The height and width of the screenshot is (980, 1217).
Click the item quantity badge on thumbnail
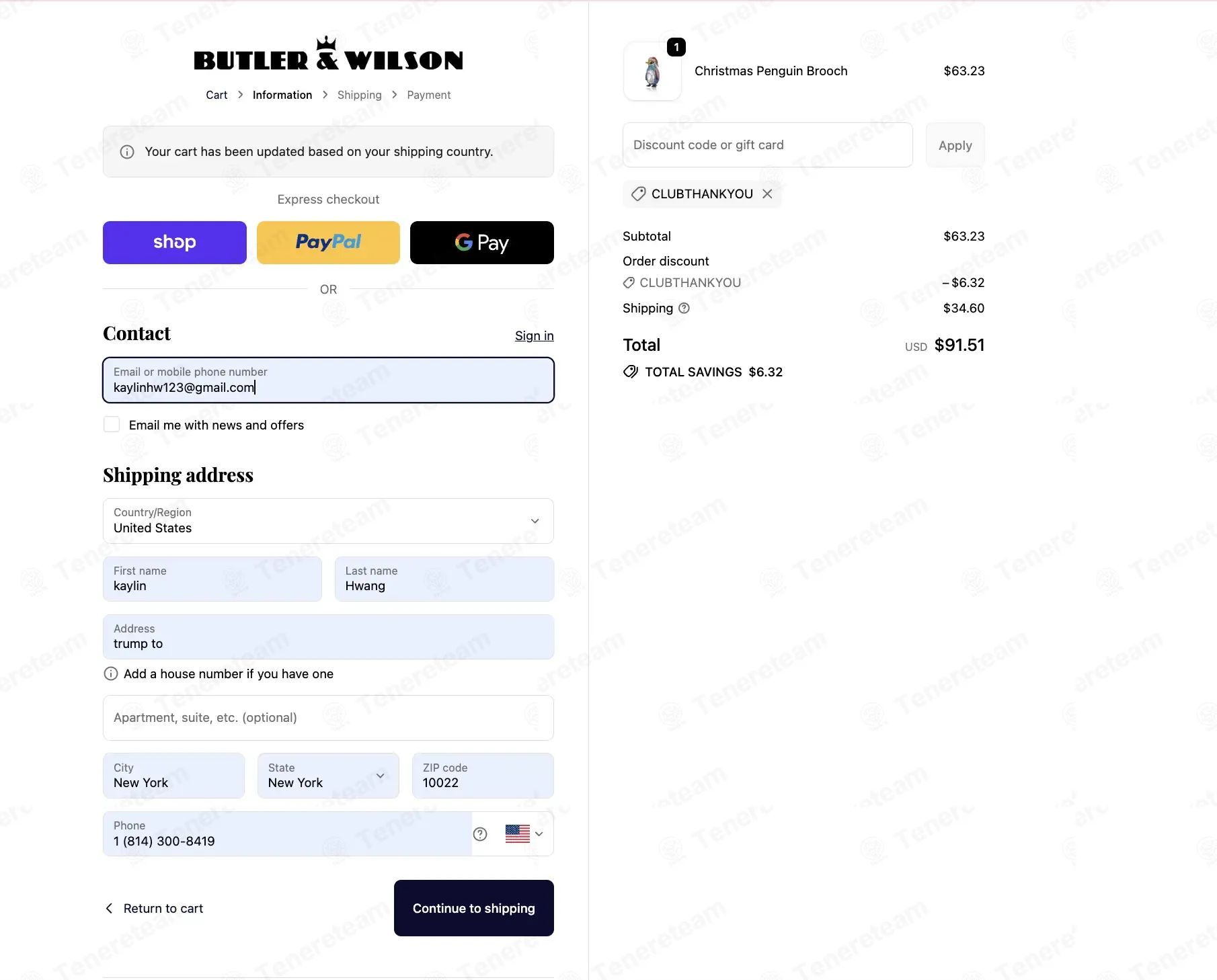coord(676,47)
